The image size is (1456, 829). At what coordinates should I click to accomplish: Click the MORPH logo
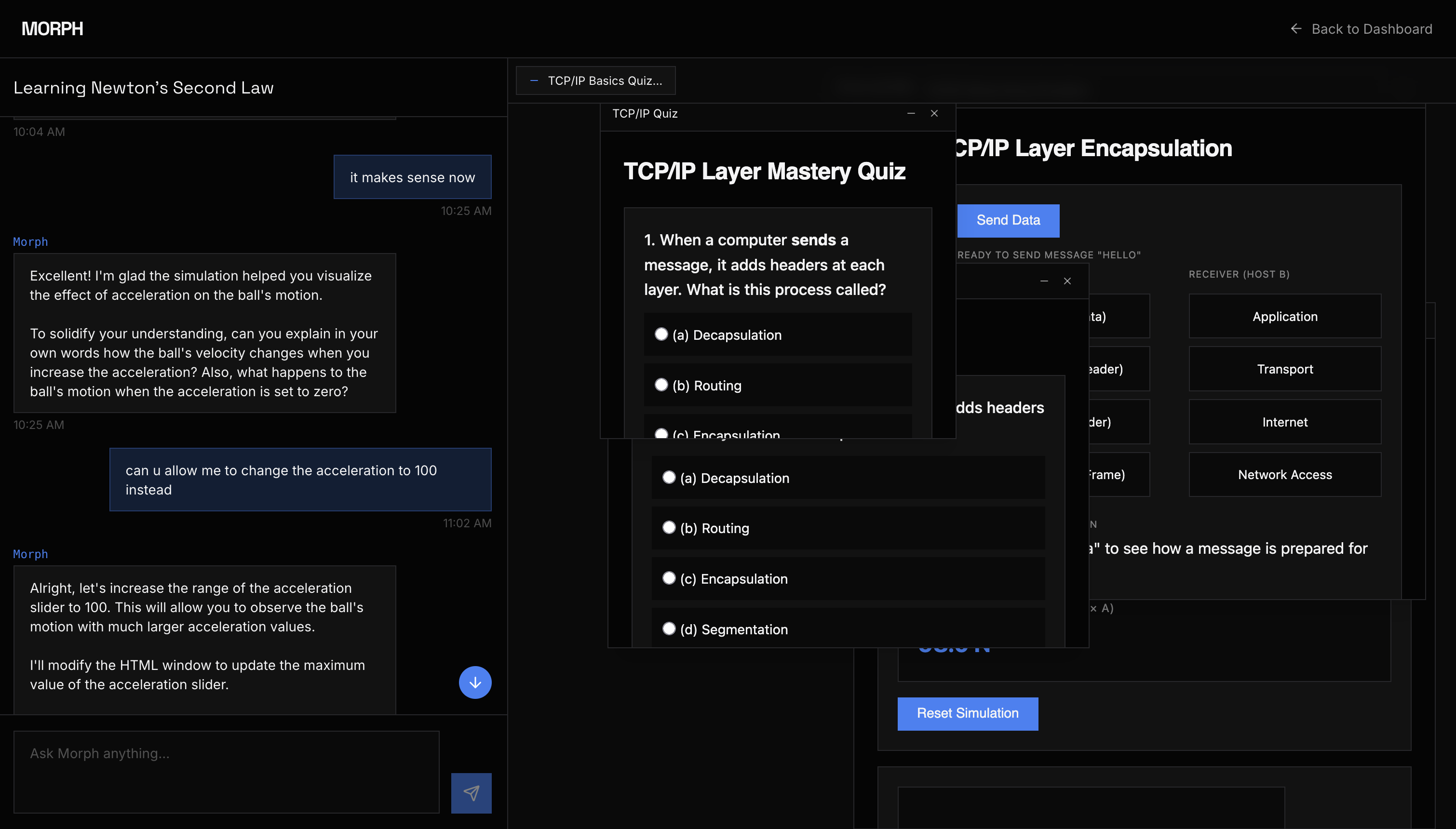click(x=53, y=29)
